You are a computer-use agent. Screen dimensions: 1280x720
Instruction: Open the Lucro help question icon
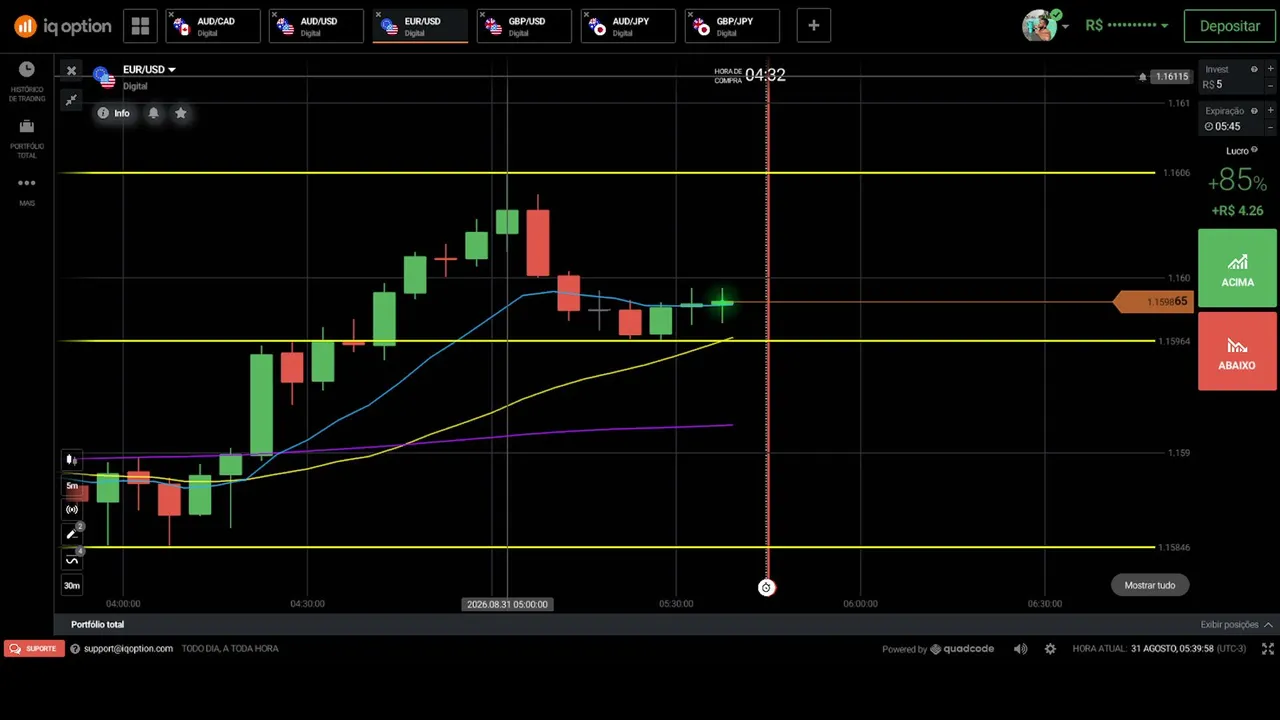click(x=1254, y=150)
